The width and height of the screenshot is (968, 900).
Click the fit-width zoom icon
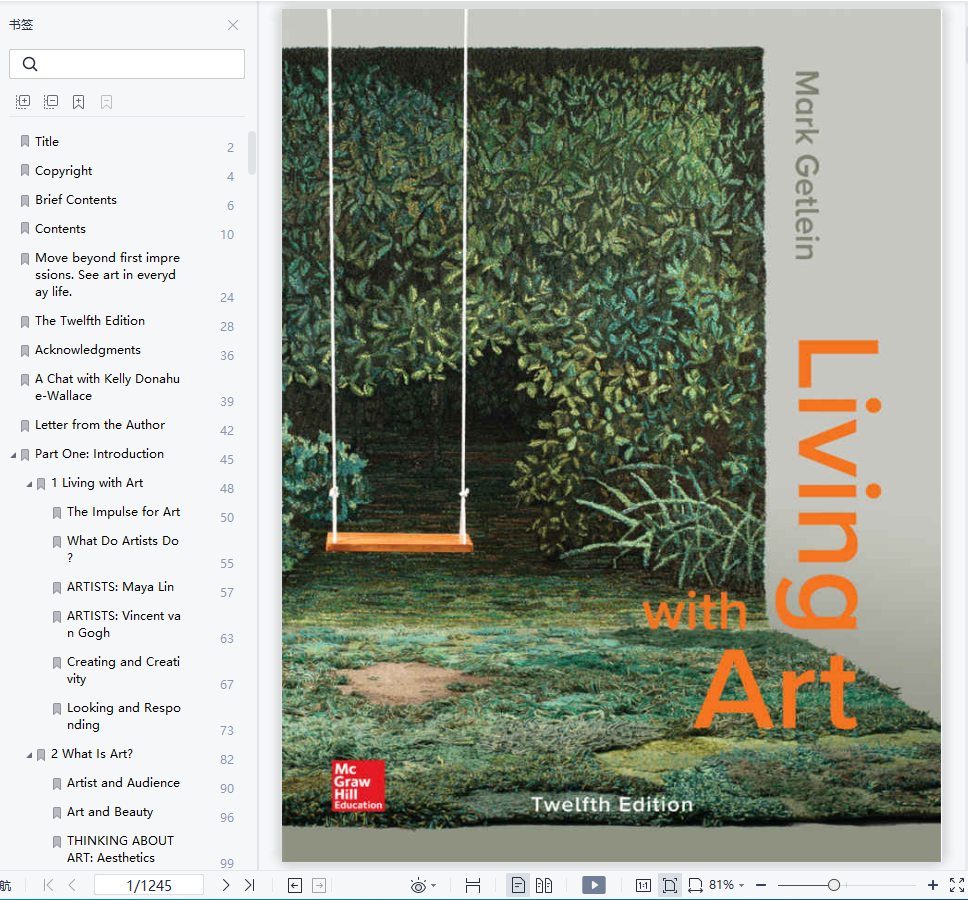[x=696, y=886]
